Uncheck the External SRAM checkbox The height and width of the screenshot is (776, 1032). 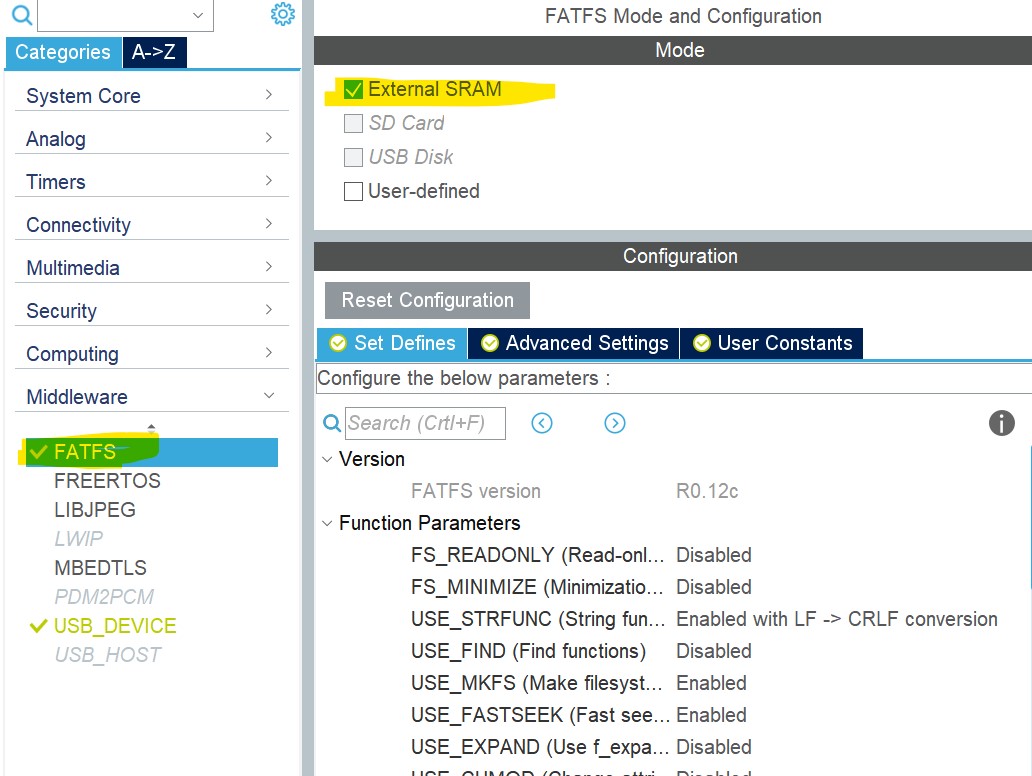[353, 89]
